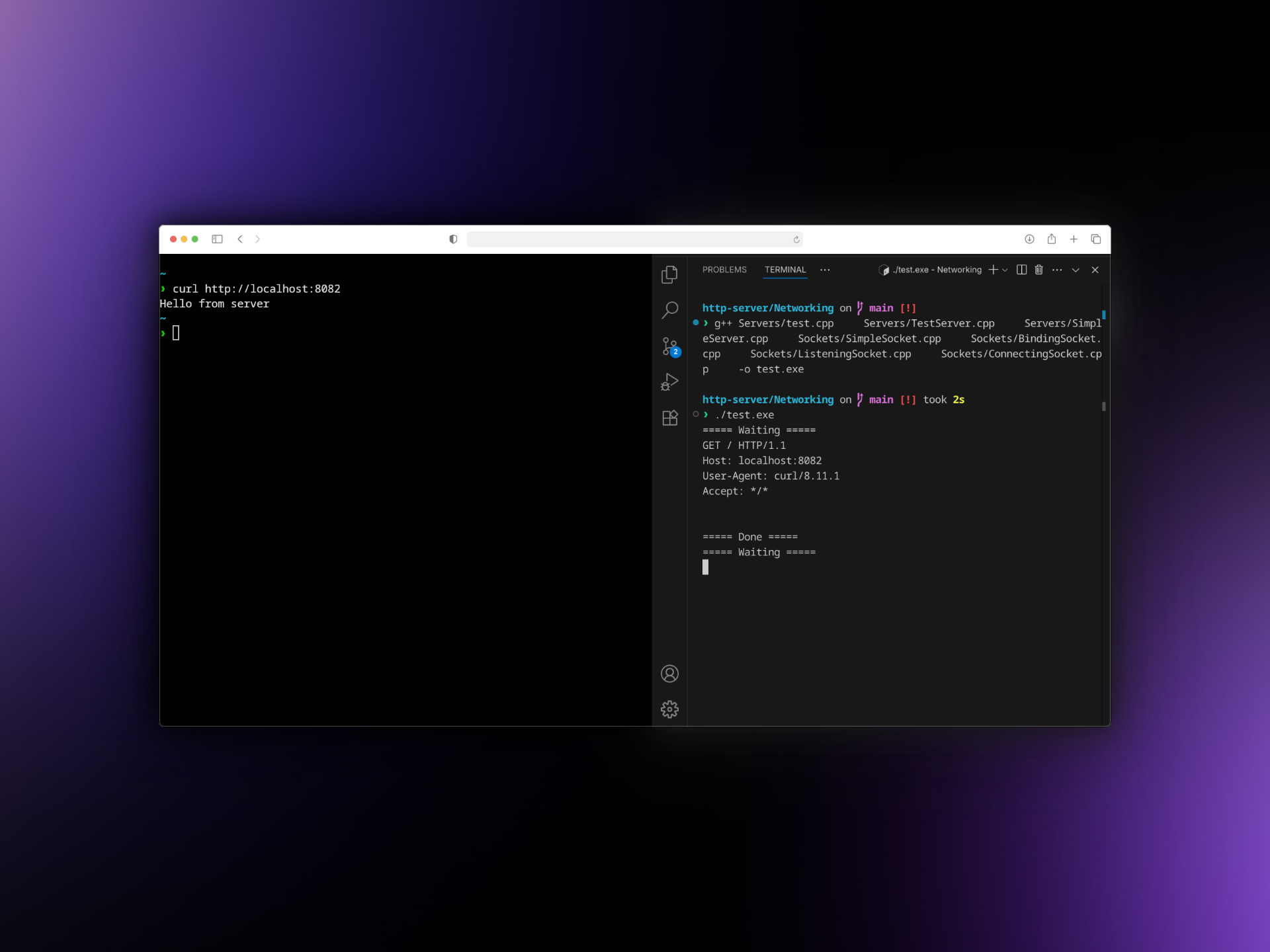1270x952 pixels.
Task: Collapse panel using the chevron down
Action: [1076, 270]
